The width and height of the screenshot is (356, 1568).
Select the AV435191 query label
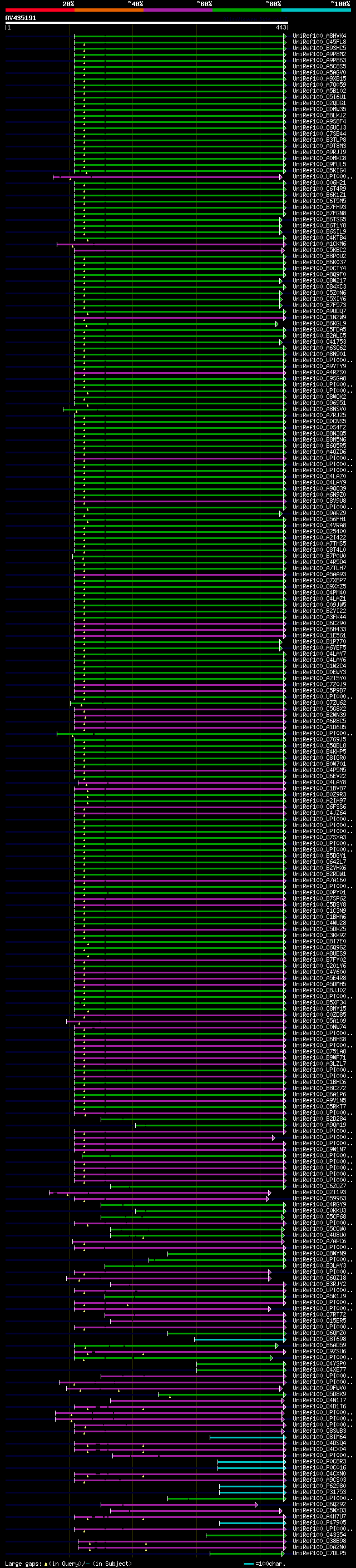(21, 18)
